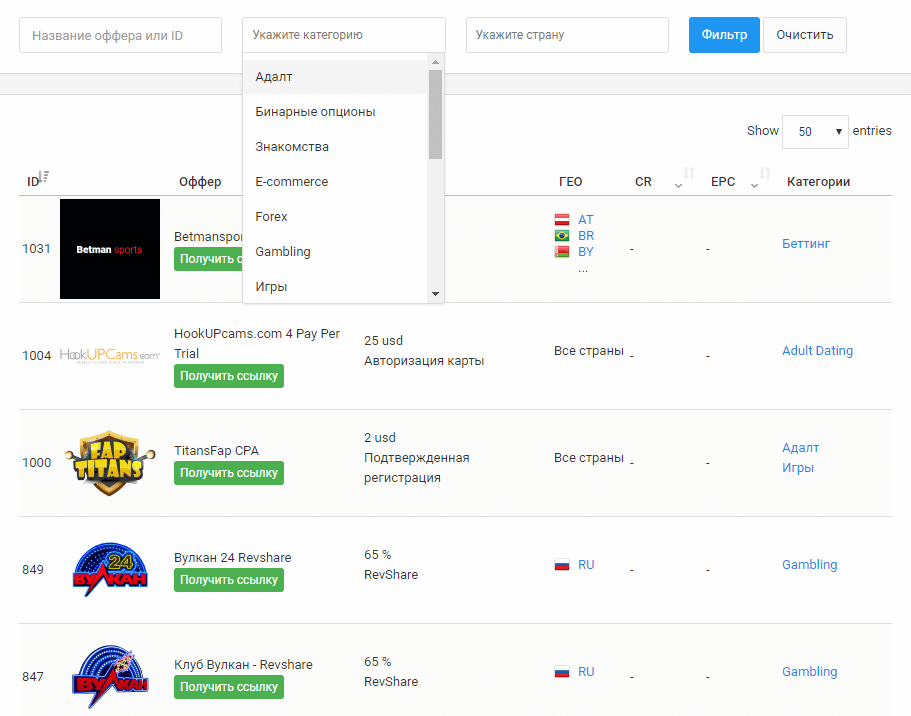Click RU link in Клуб Вулкан row
The height and width of the screenshot is (716, 911).
(586, 672)
